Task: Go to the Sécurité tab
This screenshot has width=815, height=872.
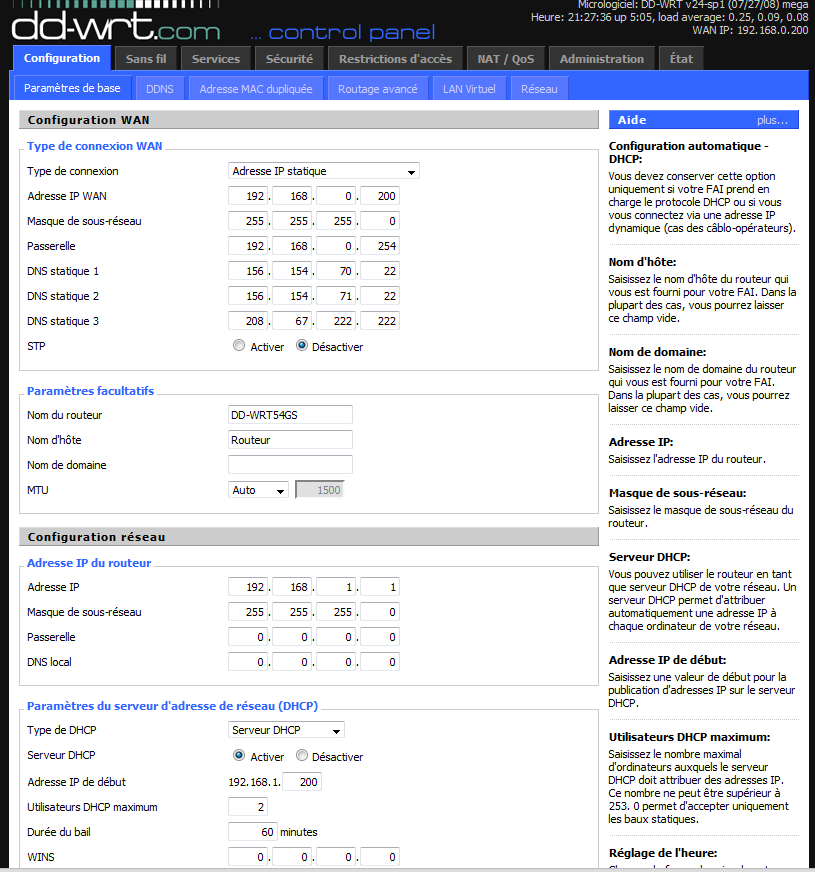Action: tap(289, 58)
